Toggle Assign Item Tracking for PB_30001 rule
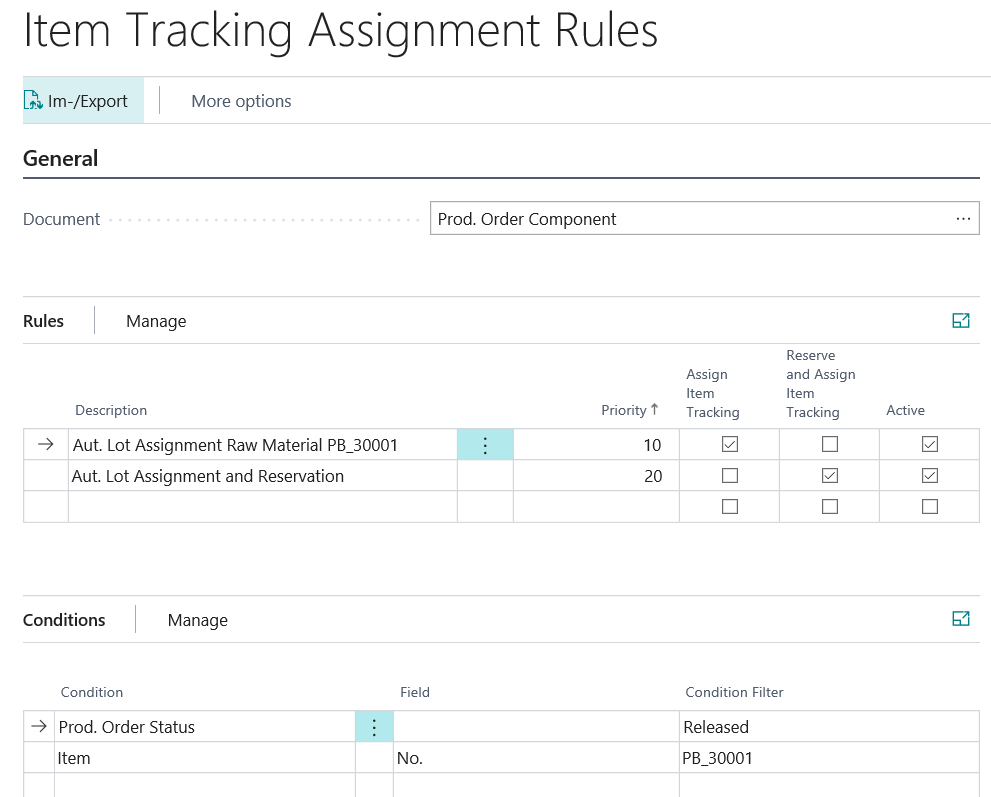The width and height of the screenshot is (991, 797). pos(730,444)
